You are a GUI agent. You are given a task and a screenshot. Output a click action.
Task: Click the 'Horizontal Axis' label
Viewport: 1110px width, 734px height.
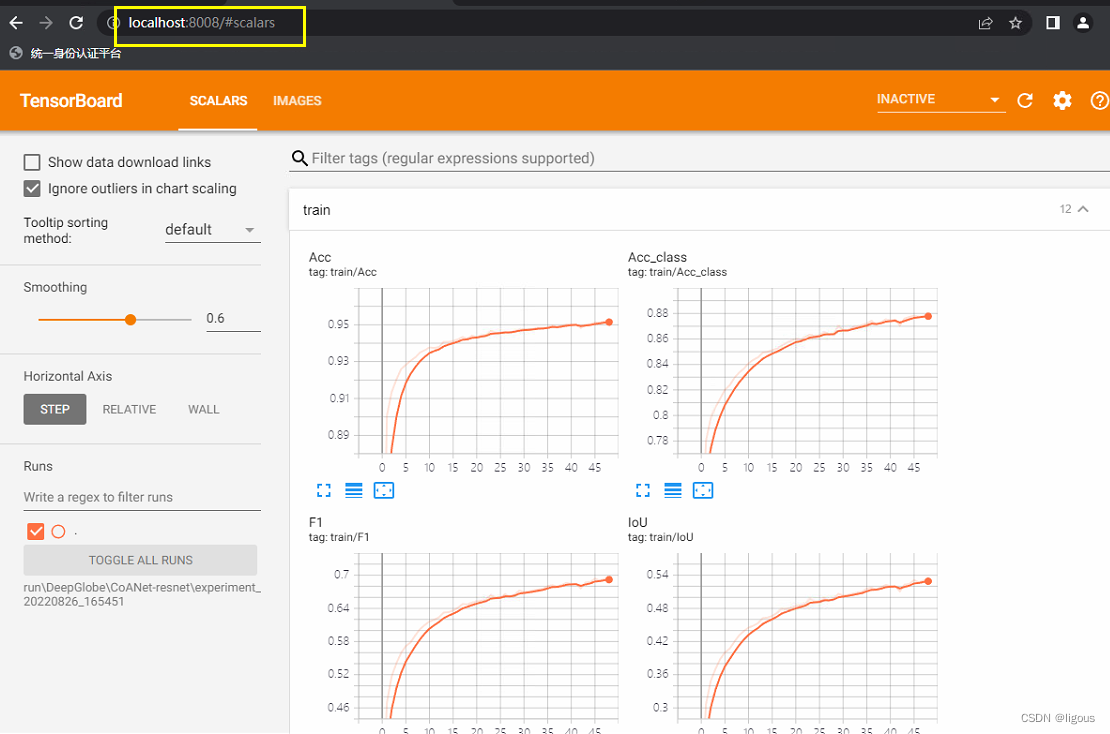[67, 376]
